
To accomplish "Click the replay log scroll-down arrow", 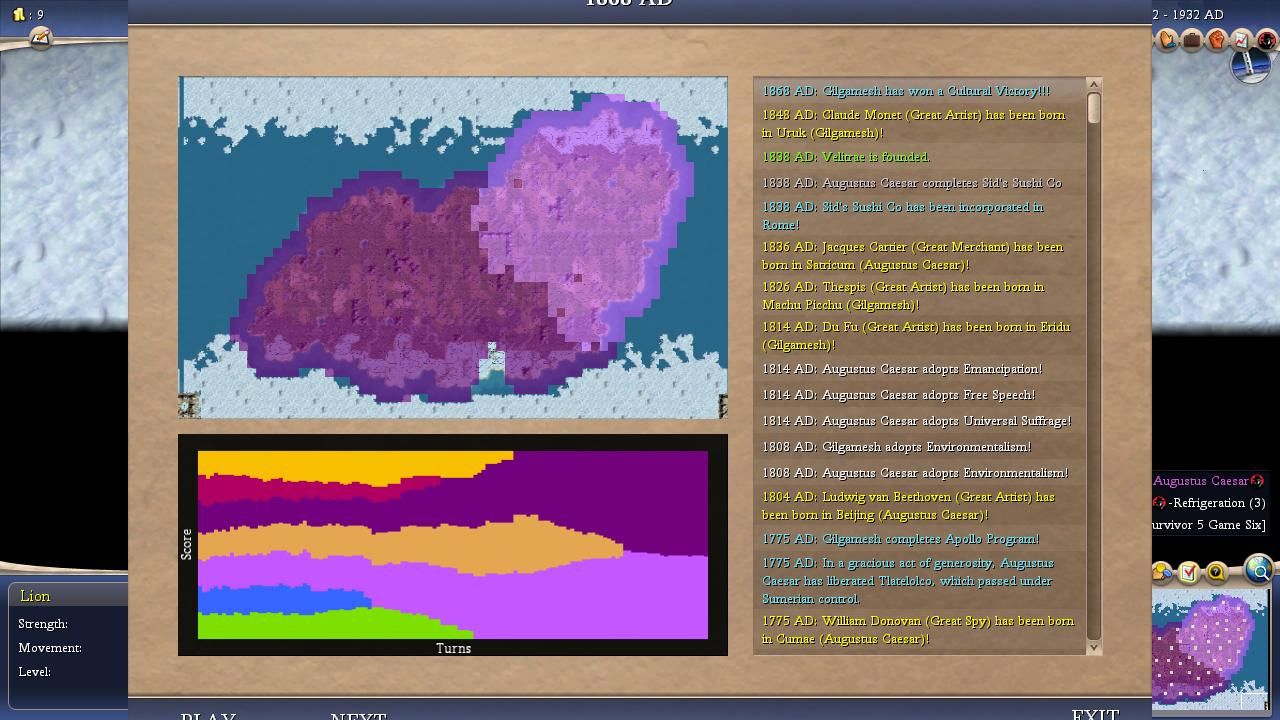I will point(1093,647).
